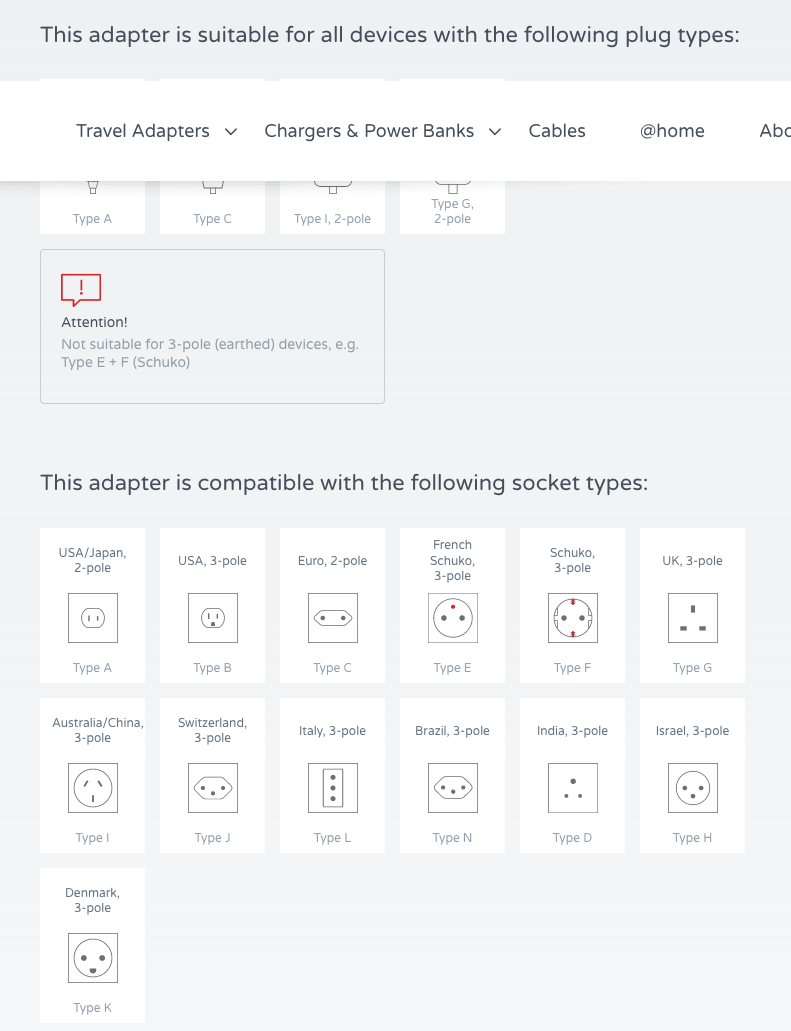Click the 'Attention!' heading text
Image resolution: width=791 pixels, height=1031 pixels.
[95, 322]
